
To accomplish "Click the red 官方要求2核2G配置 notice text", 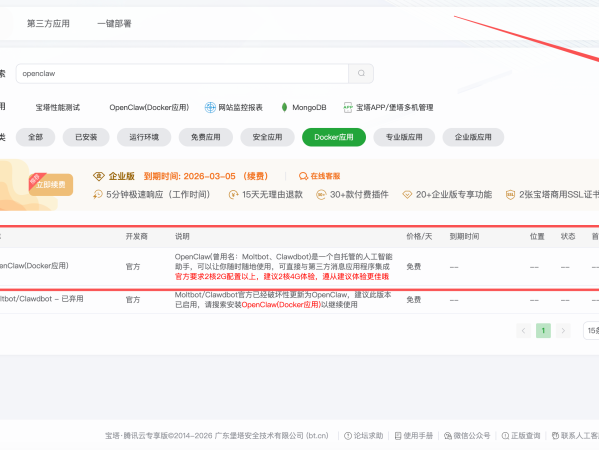I will point(282,276).
